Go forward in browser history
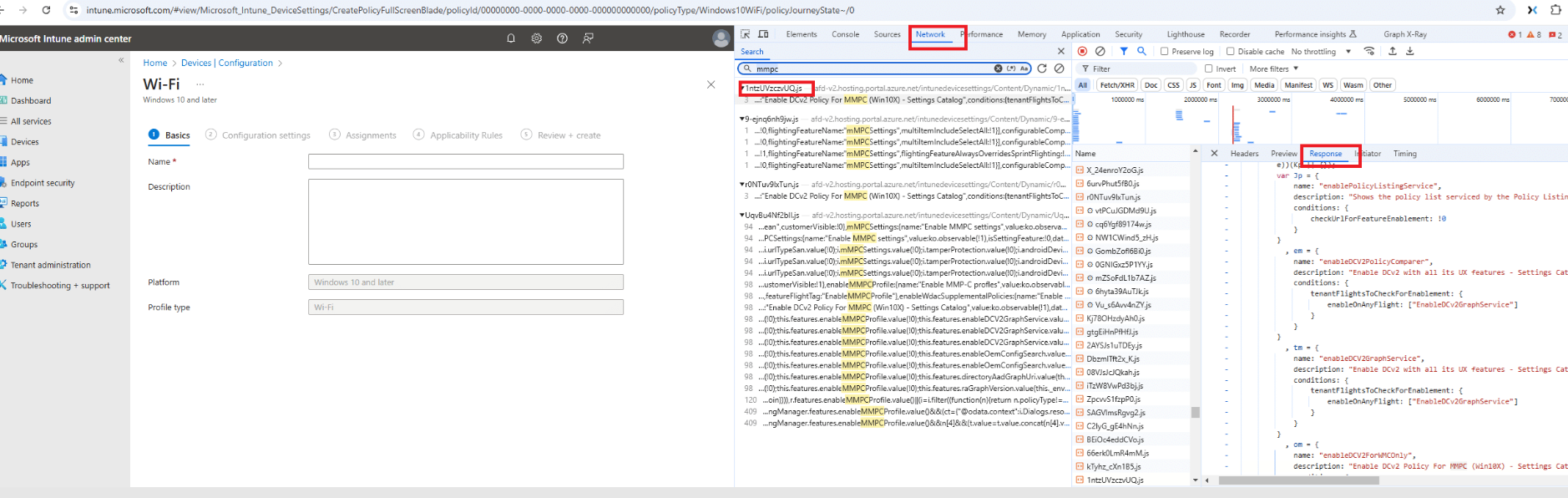 [x=23, y=10]
